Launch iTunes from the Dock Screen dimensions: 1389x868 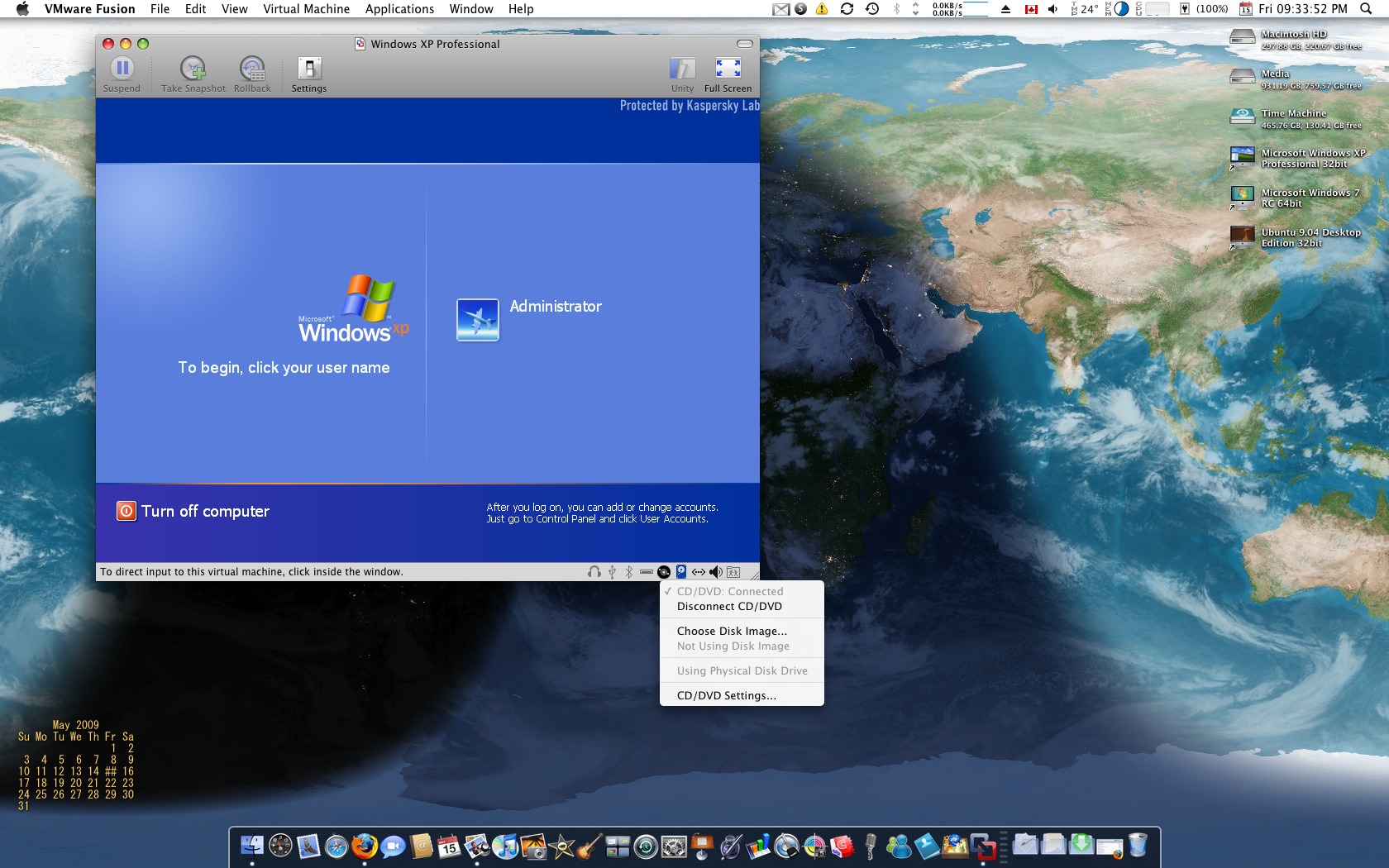point(505,846)
